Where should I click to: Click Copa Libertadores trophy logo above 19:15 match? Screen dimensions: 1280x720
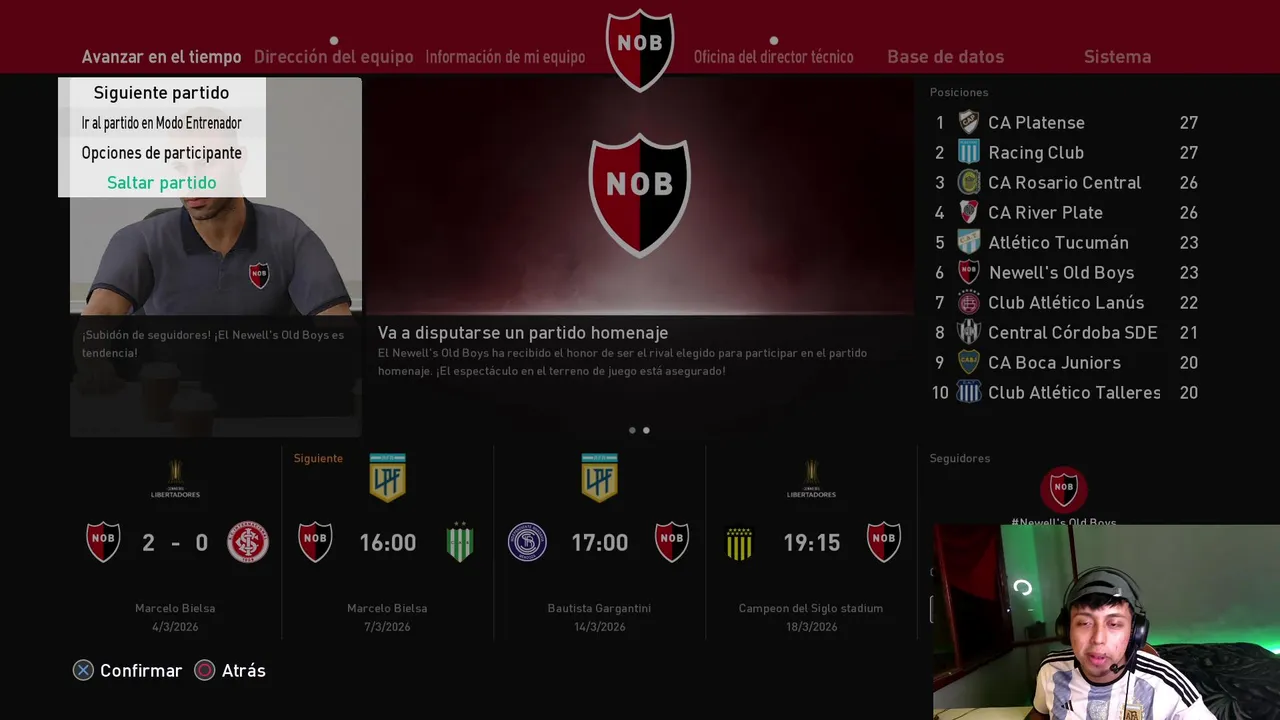click(811, 478)
